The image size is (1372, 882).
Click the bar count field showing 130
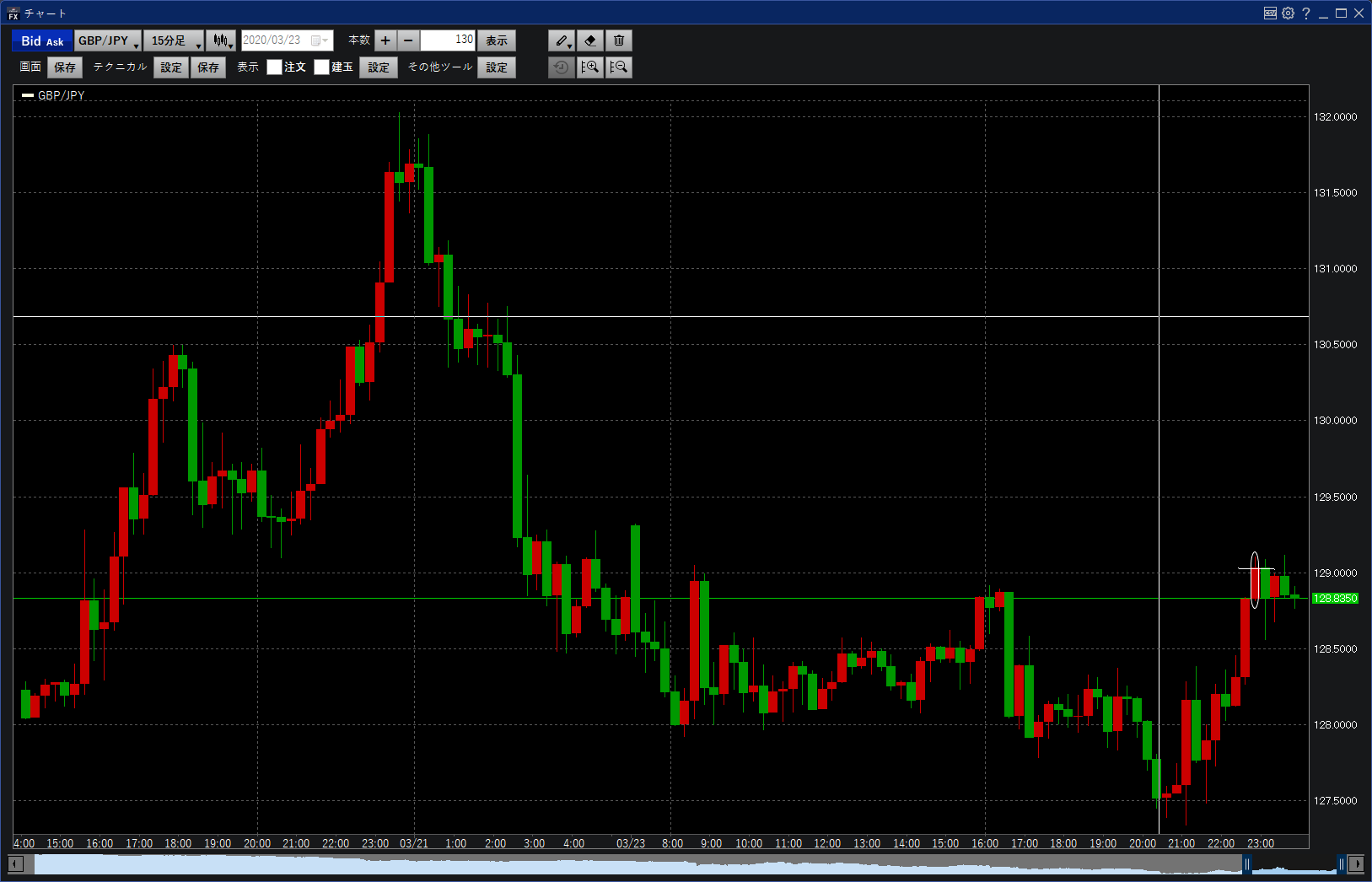pos(448,40)
